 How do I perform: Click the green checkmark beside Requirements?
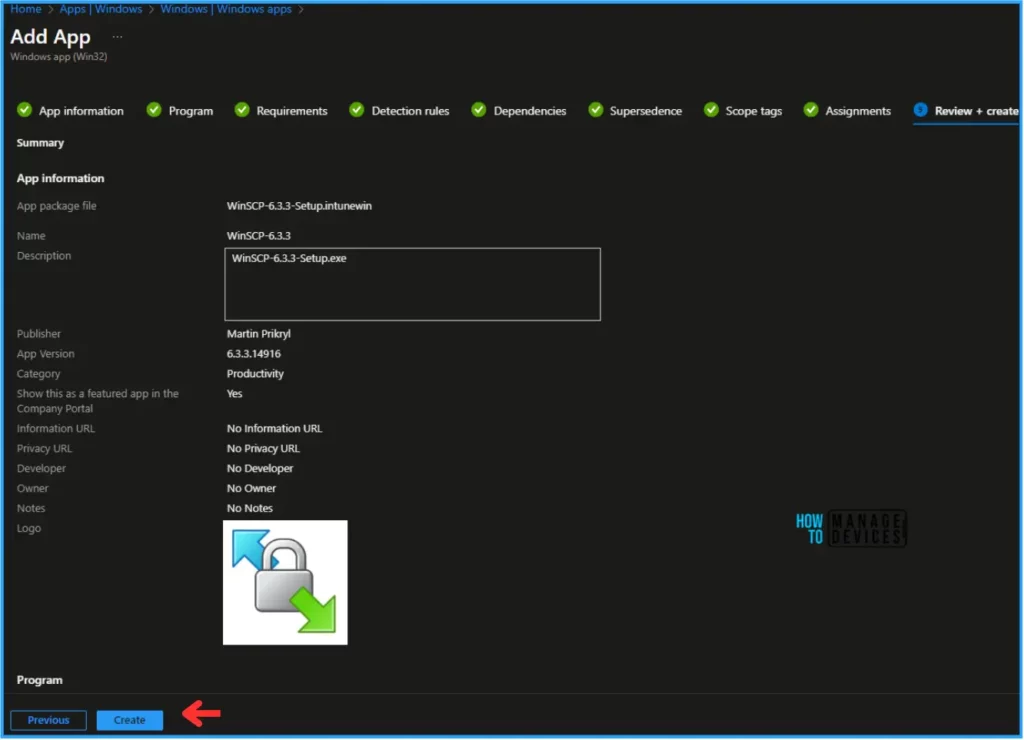[242, 110]
